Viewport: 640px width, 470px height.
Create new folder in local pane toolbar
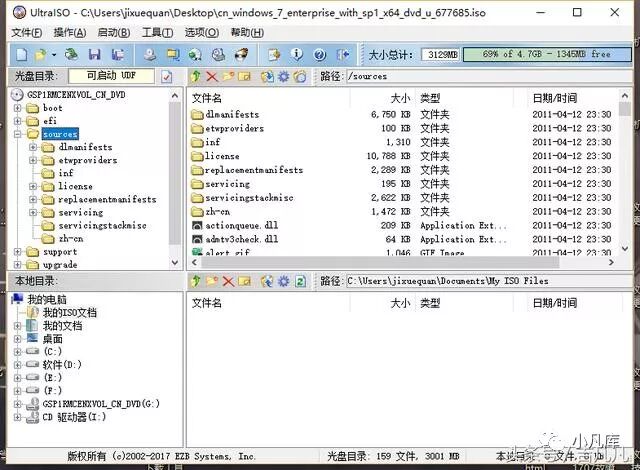(x=212, y=281)
